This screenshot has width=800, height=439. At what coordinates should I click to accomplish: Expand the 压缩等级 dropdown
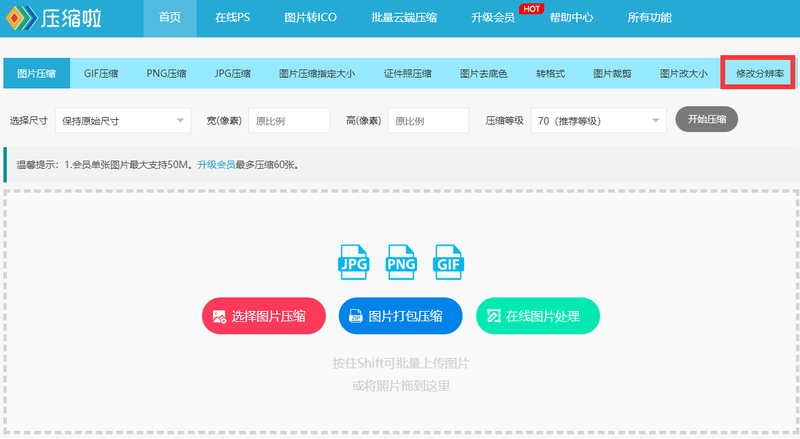[598, 120]
